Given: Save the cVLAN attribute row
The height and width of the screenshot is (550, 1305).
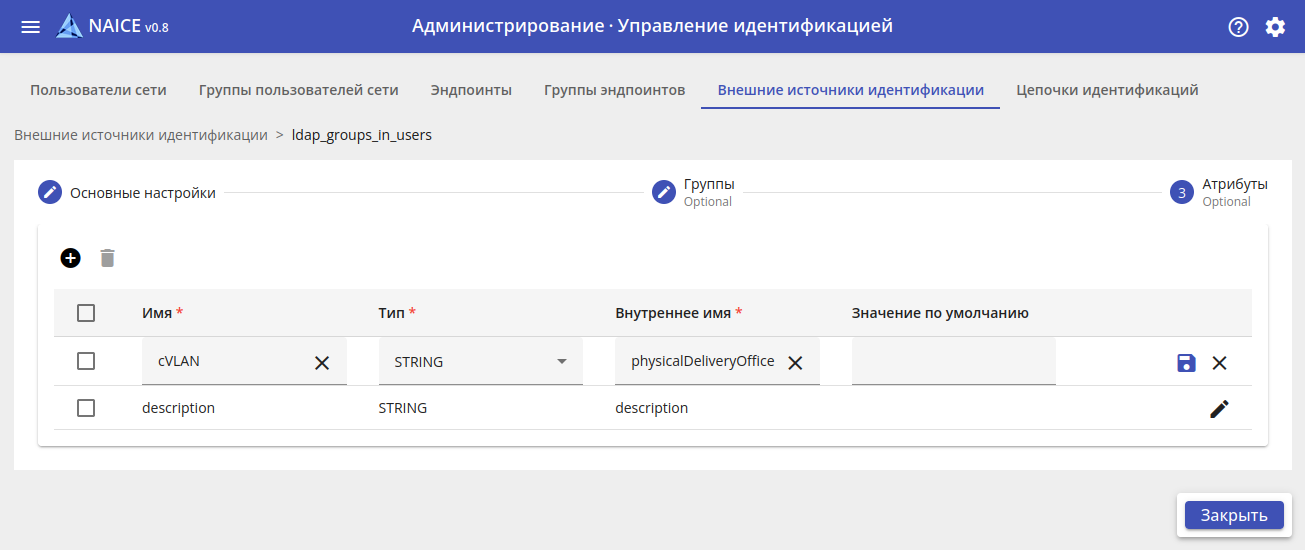Looking at the screenshot, I should (1186, 363).
